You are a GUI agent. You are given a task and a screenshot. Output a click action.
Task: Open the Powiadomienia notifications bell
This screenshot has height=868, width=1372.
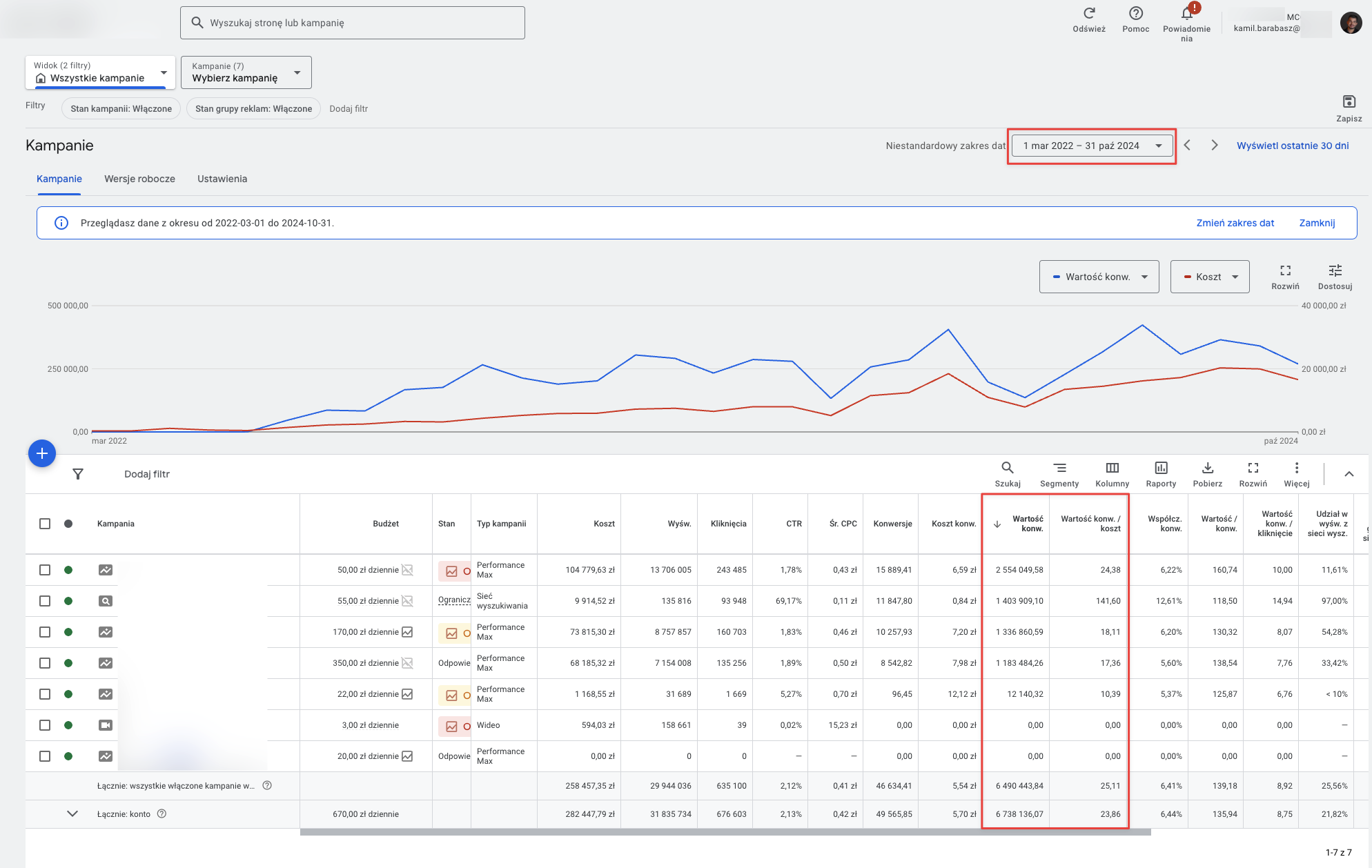point(1187,13)
